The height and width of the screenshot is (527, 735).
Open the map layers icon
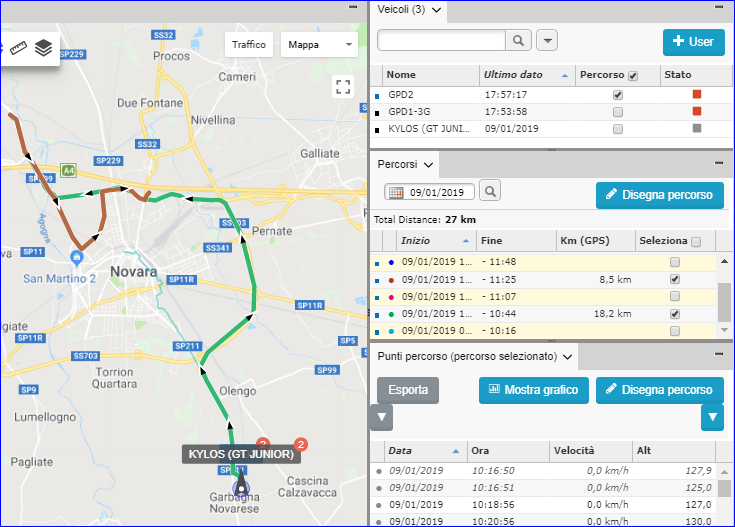point(43,47)
